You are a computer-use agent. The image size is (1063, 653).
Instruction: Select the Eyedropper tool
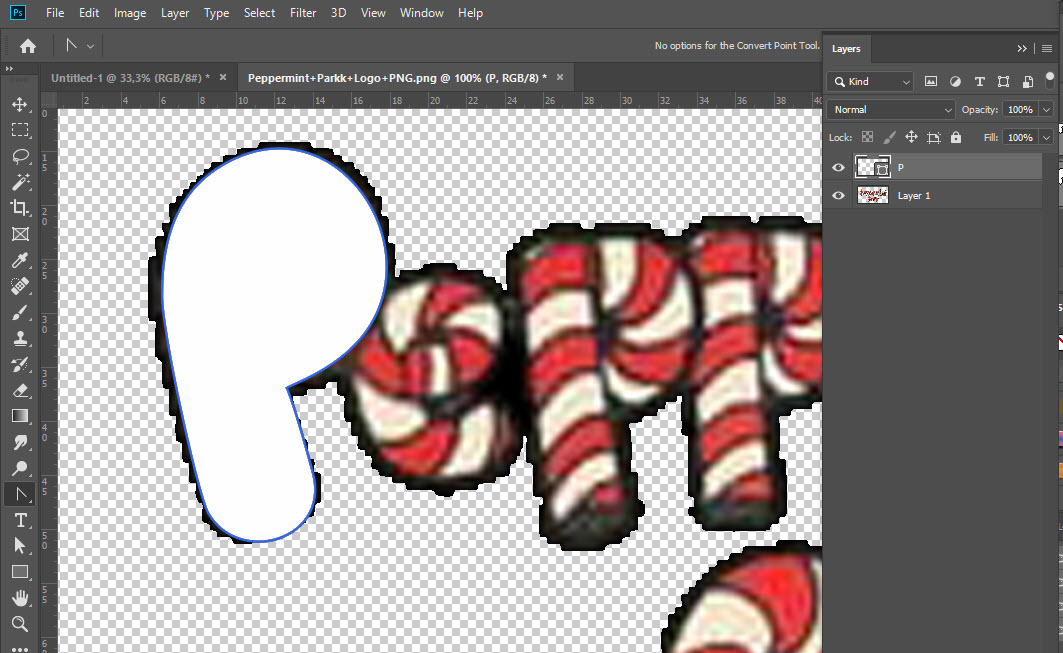pyautogui.click(x=20, y=260)
